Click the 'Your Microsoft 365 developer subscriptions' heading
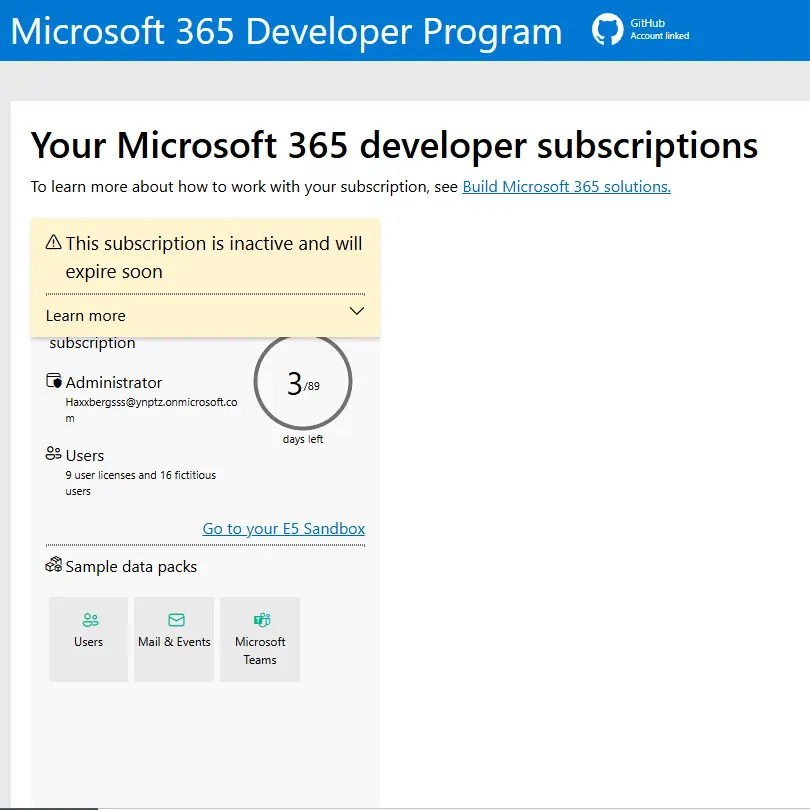The image size is (810, 810). click(x=394, y=146)
